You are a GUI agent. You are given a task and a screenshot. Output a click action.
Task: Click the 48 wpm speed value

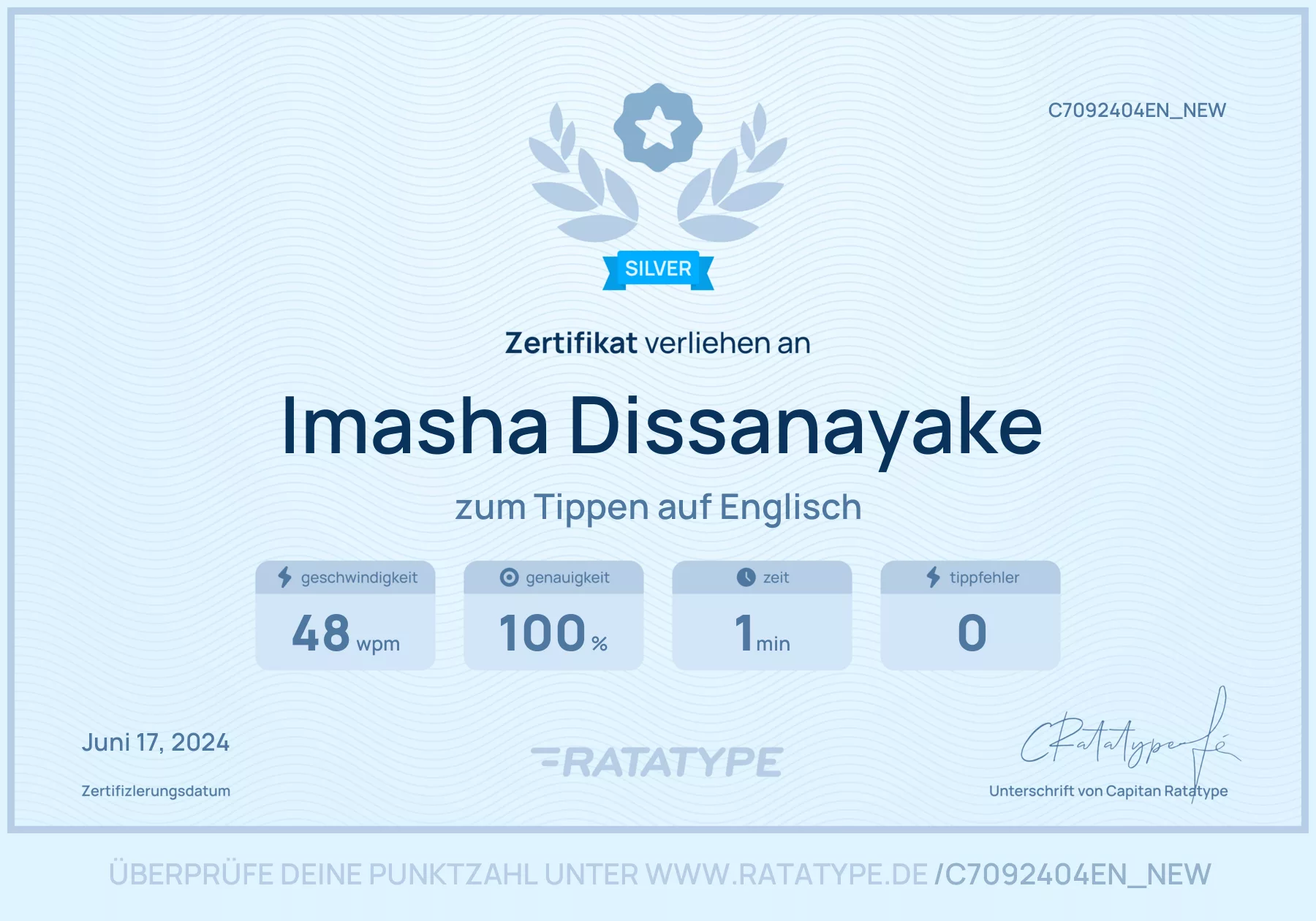pos(346,634)
